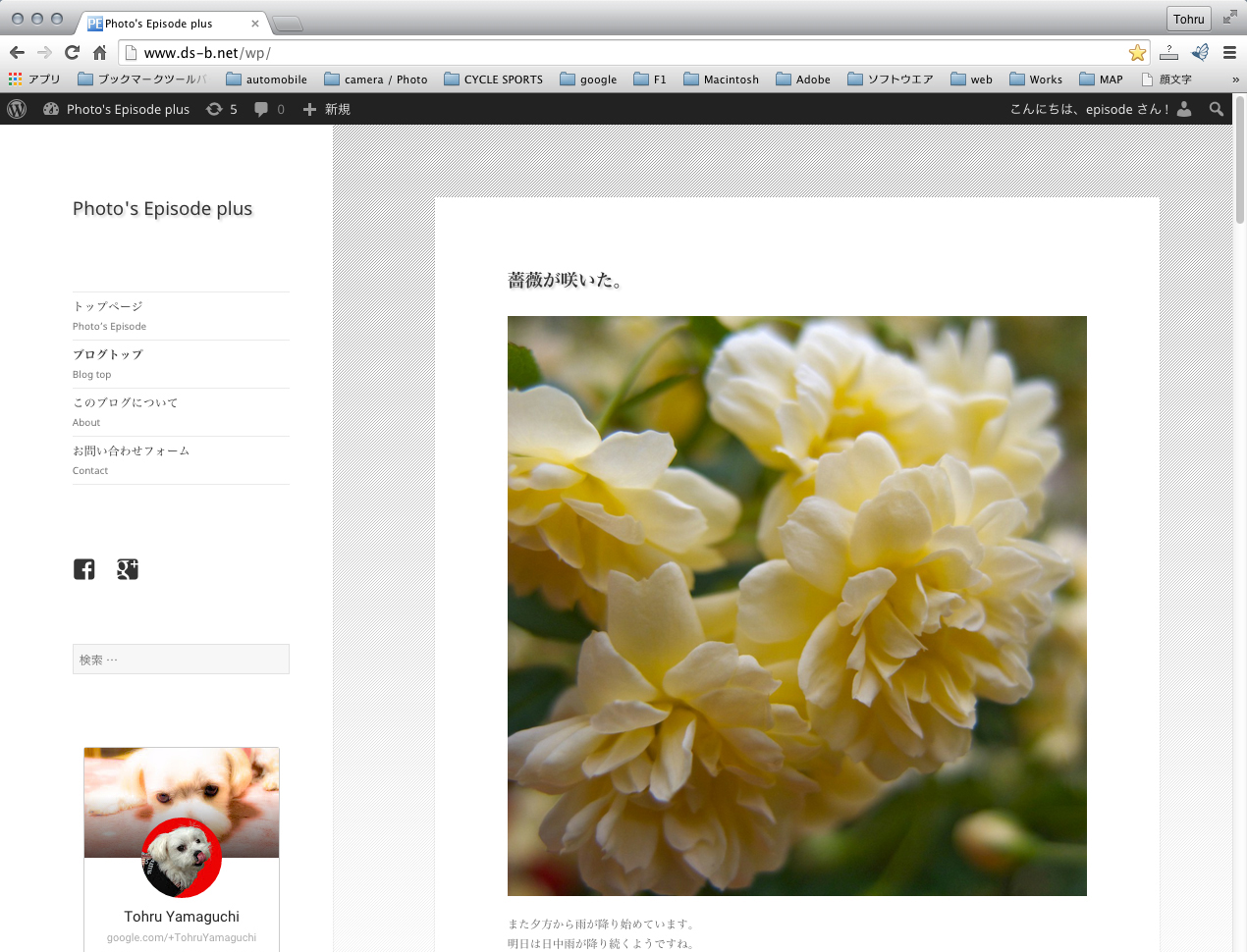Expand the bookmarks overflow chevron
Screen dimensions: 1247x952
click(x=1235, y=79)
